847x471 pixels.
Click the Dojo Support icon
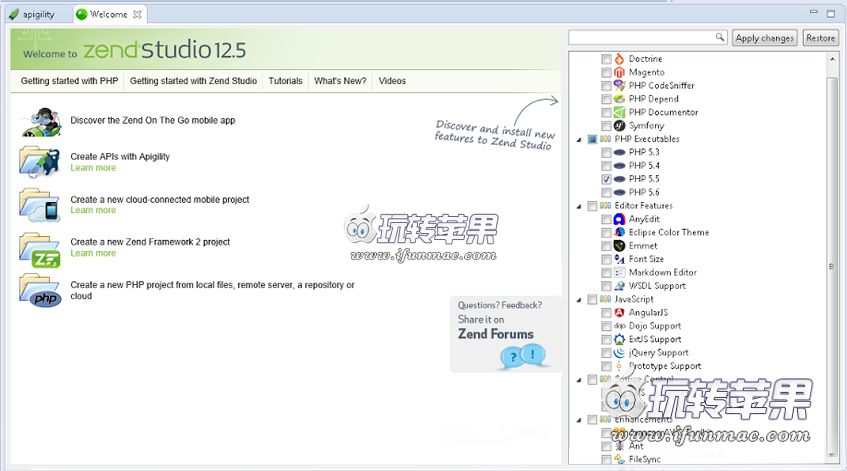pyautogui.click(x=619, y=326)
